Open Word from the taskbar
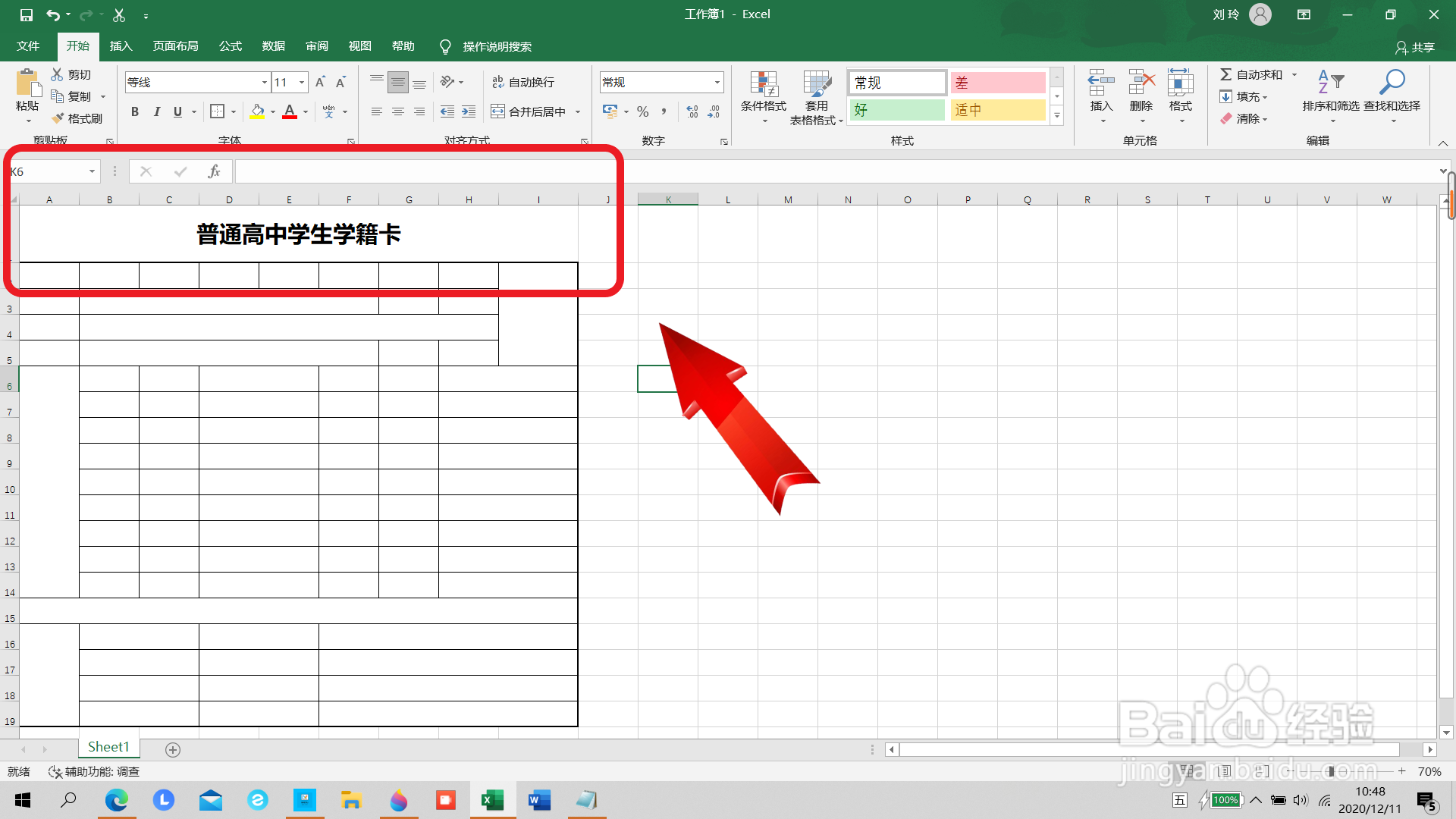 pyautogui.click(x=539, y=800)
